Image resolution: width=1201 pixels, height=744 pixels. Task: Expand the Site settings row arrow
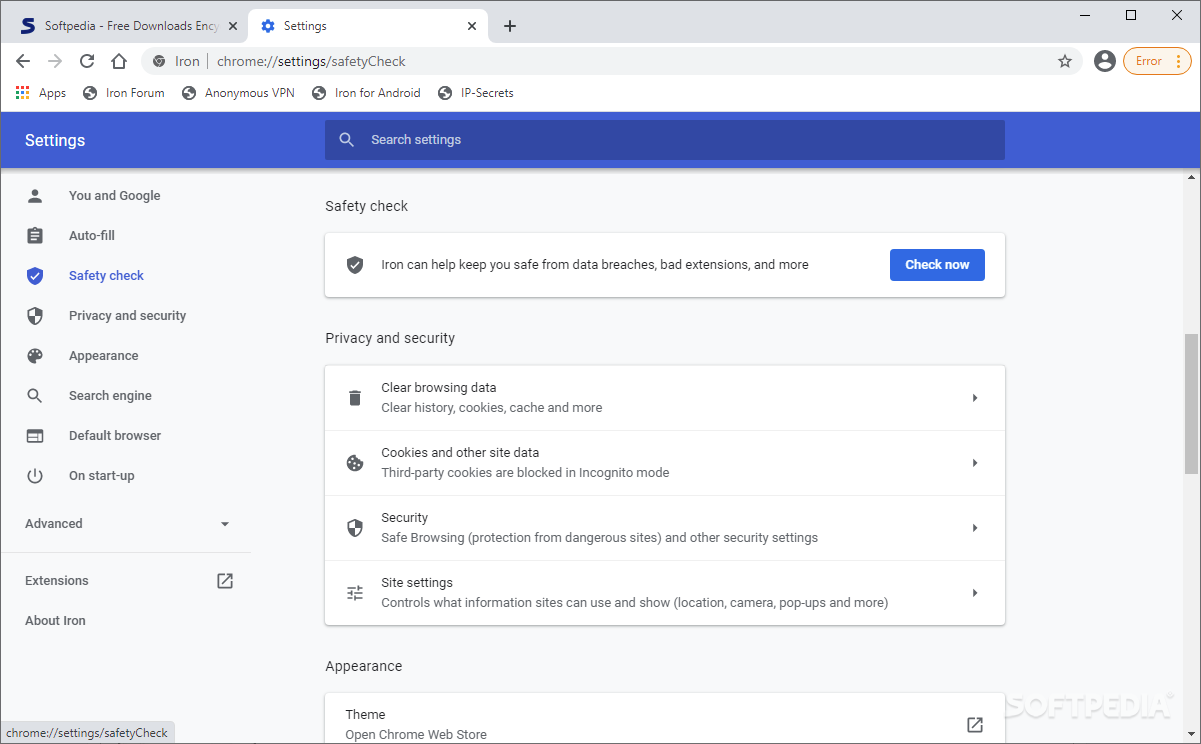(975, 593)
